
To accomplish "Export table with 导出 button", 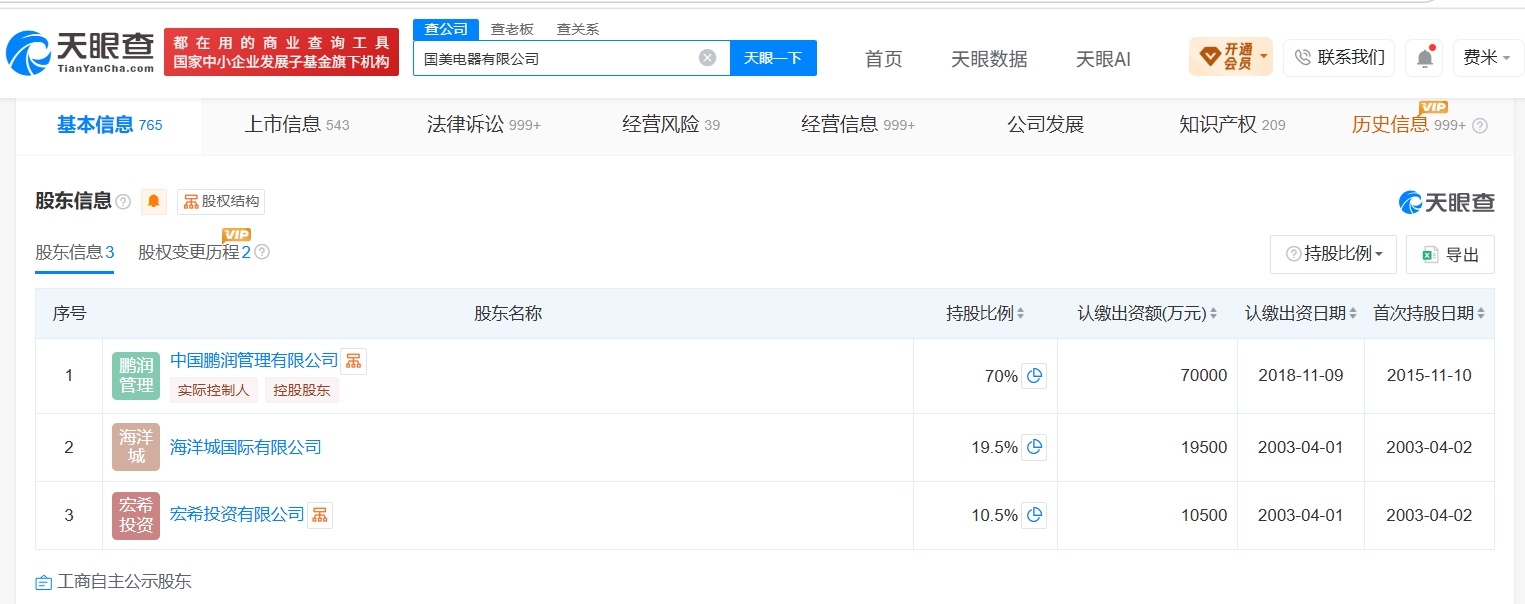I will pyautogui.click(x=1450, y=254).
